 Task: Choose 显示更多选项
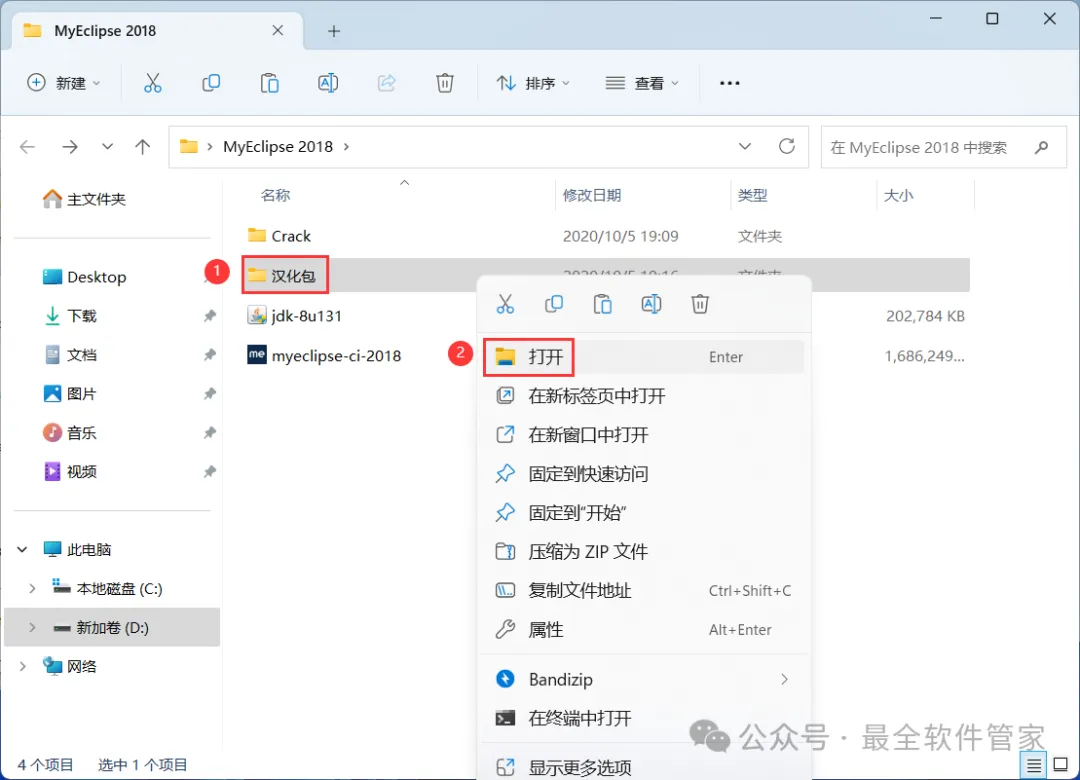[x=644, y=767]
